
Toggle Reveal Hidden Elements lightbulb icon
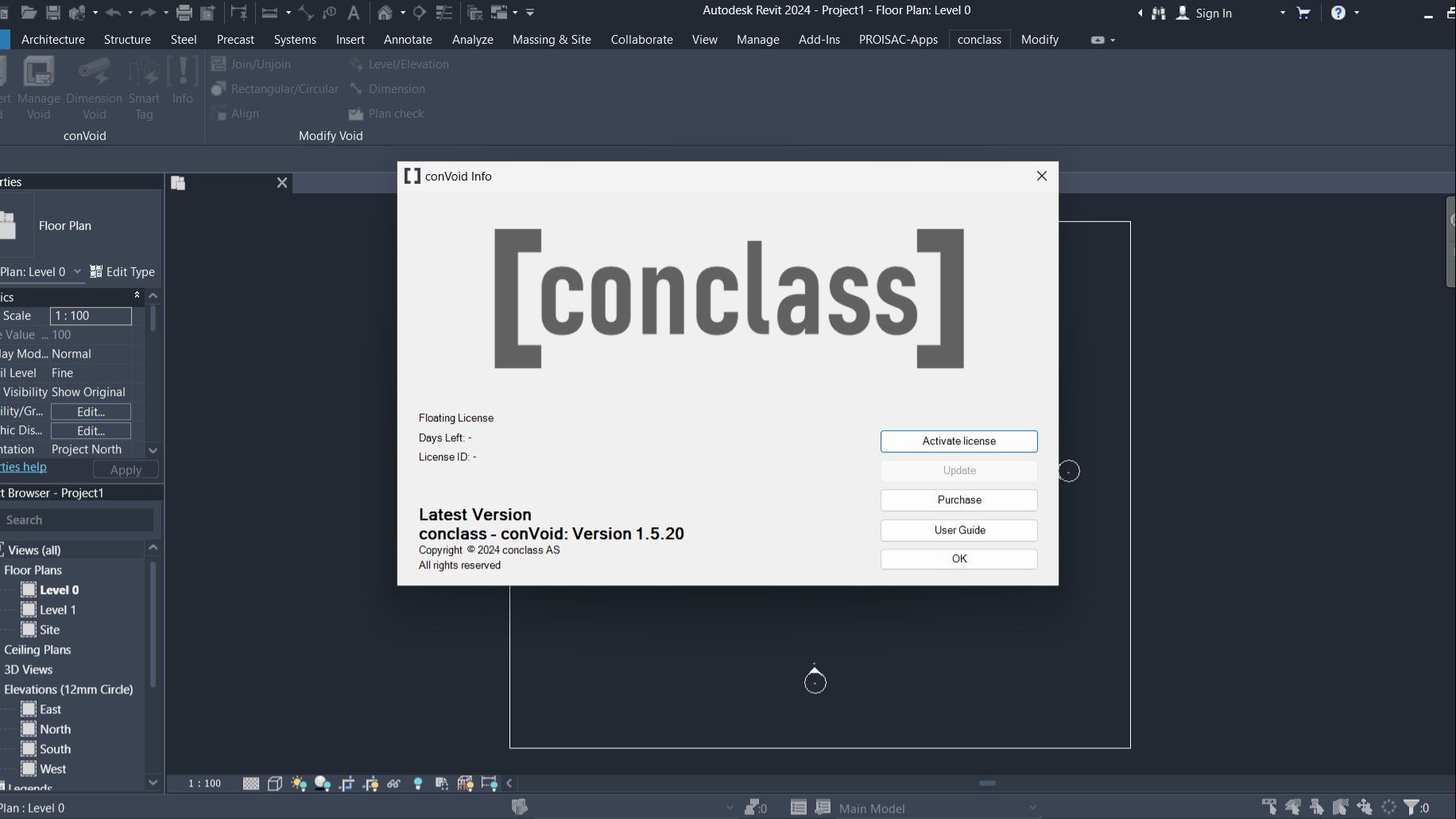click(418, 784)
